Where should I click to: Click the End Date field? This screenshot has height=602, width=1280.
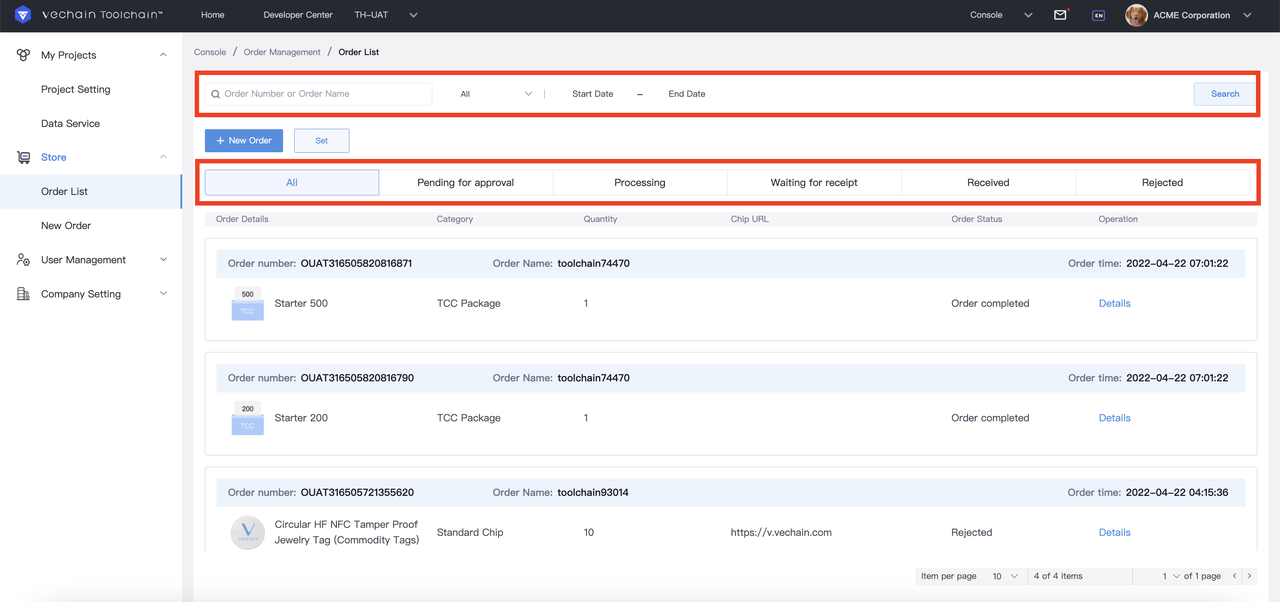click(687, 94)
